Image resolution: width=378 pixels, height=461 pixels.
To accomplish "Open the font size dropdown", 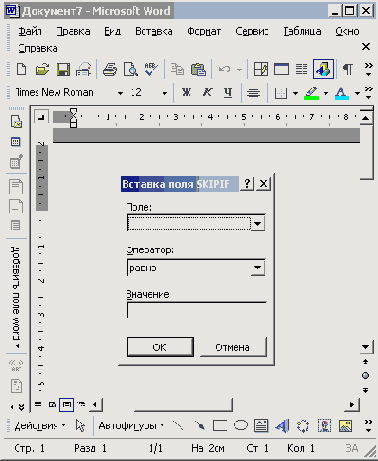I will (x=164, y=93).
